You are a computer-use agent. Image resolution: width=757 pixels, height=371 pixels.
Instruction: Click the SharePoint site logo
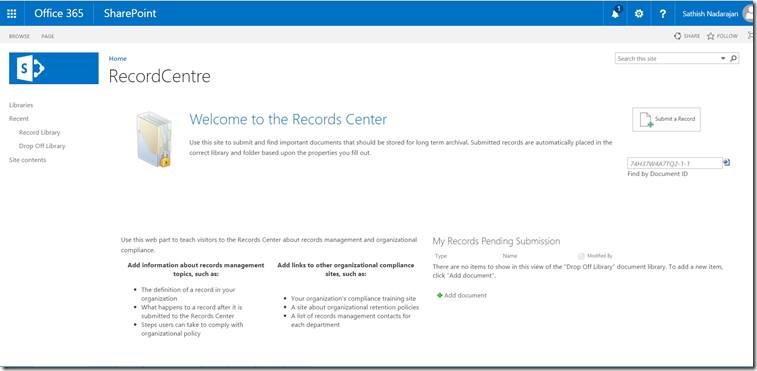(x=54, y=68)
